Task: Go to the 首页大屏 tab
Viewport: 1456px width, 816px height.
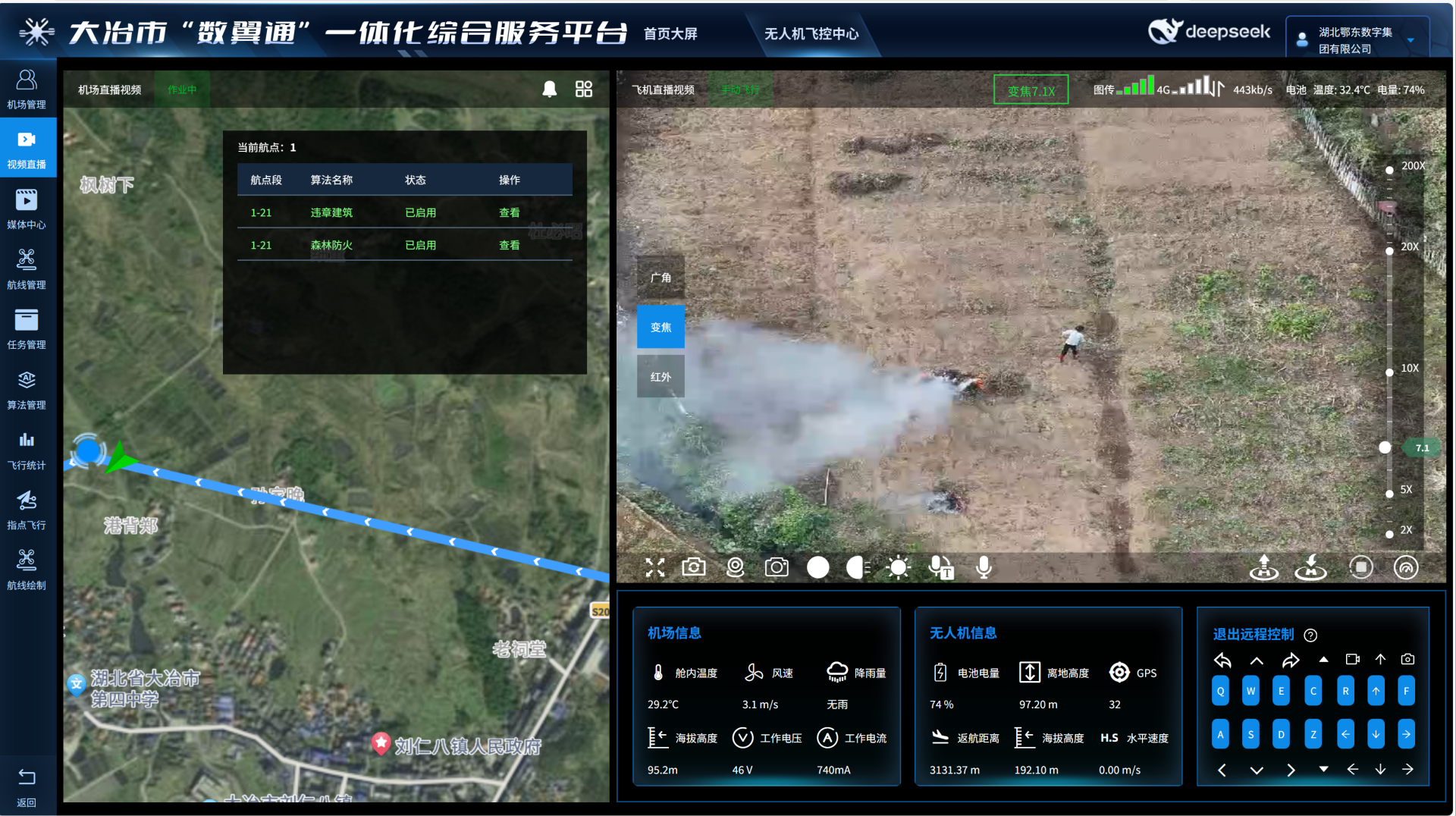Action: pyautogui.click(x=670, y=34)
